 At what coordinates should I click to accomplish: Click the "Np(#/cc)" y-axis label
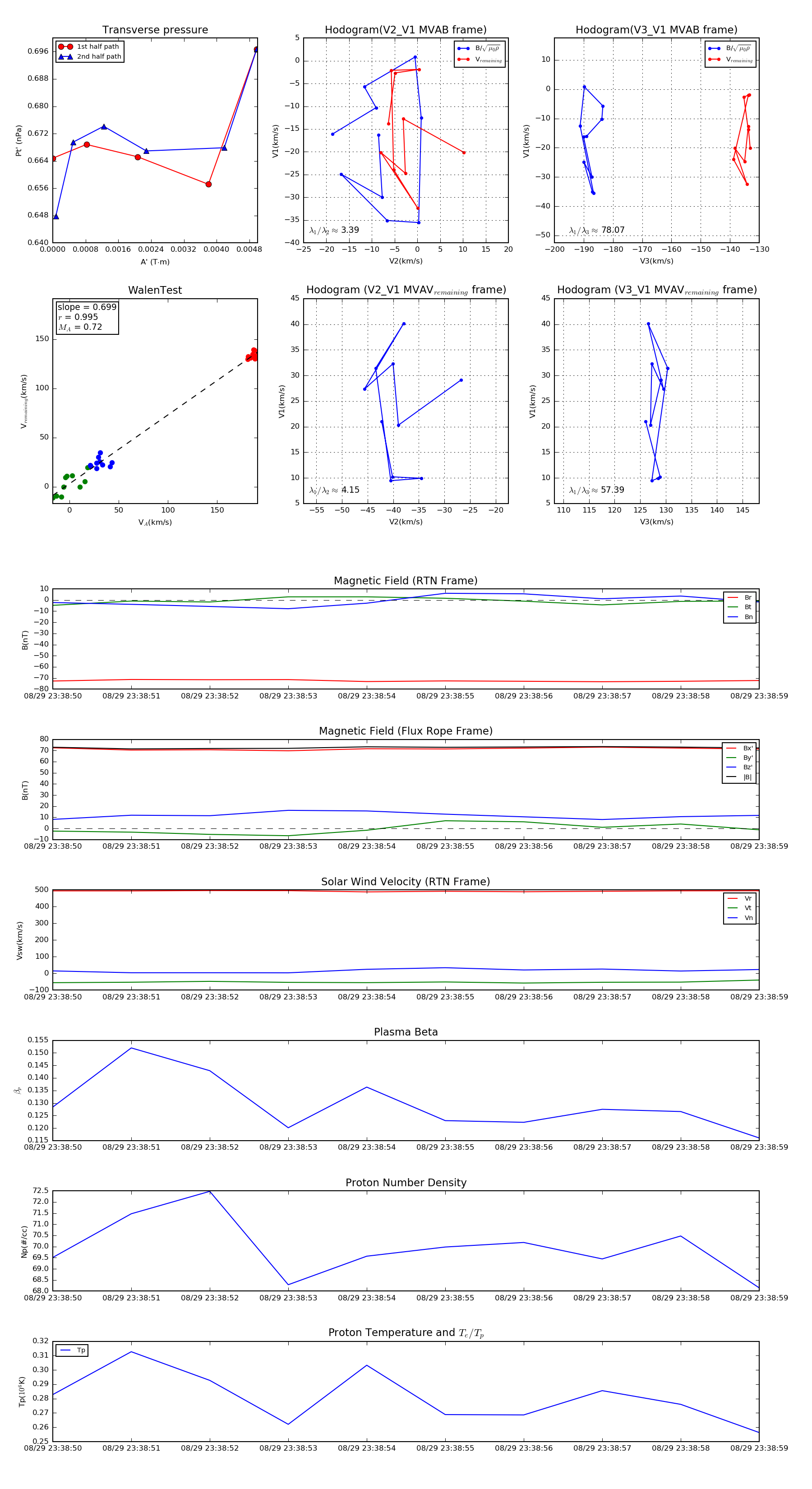pyautogui.click(x=24, y=1242)
